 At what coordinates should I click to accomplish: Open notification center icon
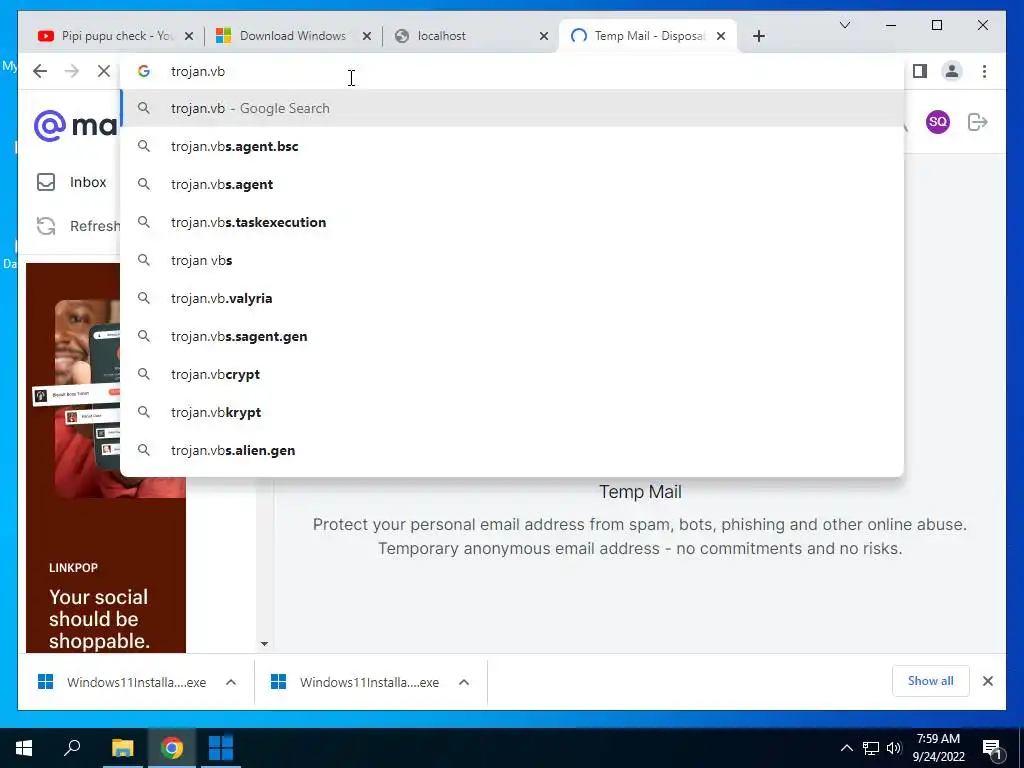(x=992, y=748)
